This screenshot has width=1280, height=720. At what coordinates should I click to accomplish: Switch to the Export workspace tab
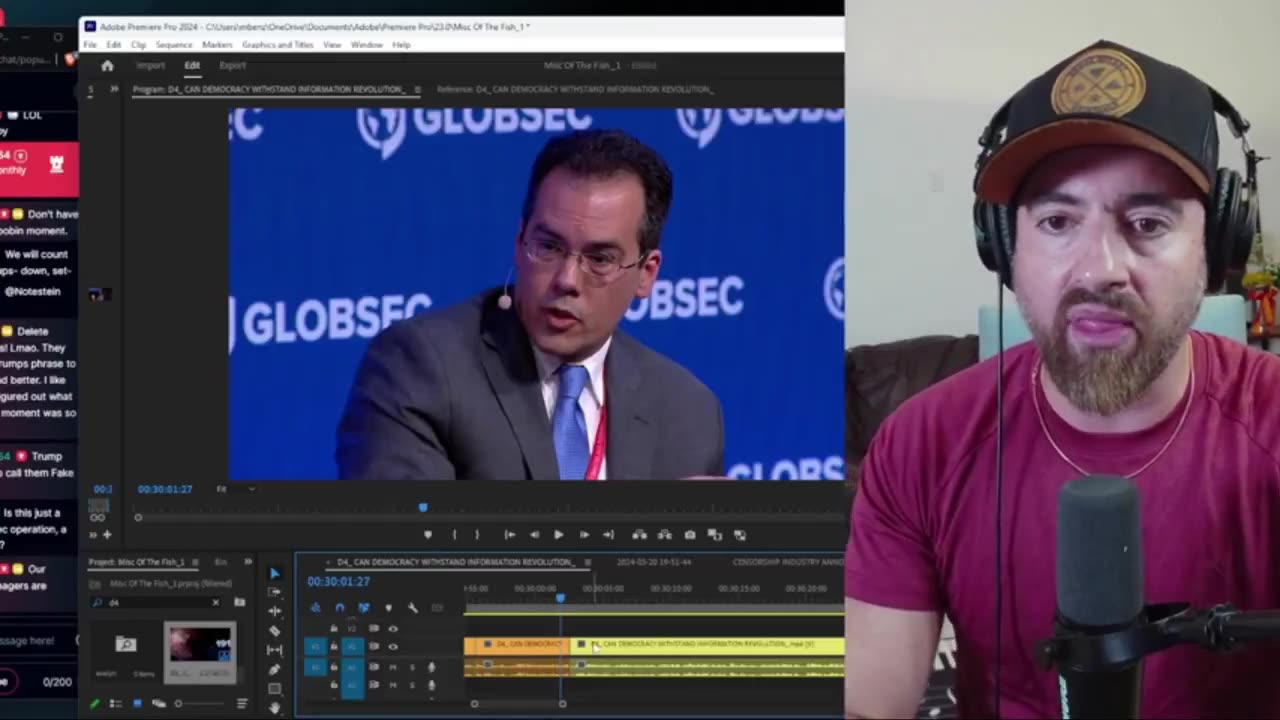coord(232,66)
